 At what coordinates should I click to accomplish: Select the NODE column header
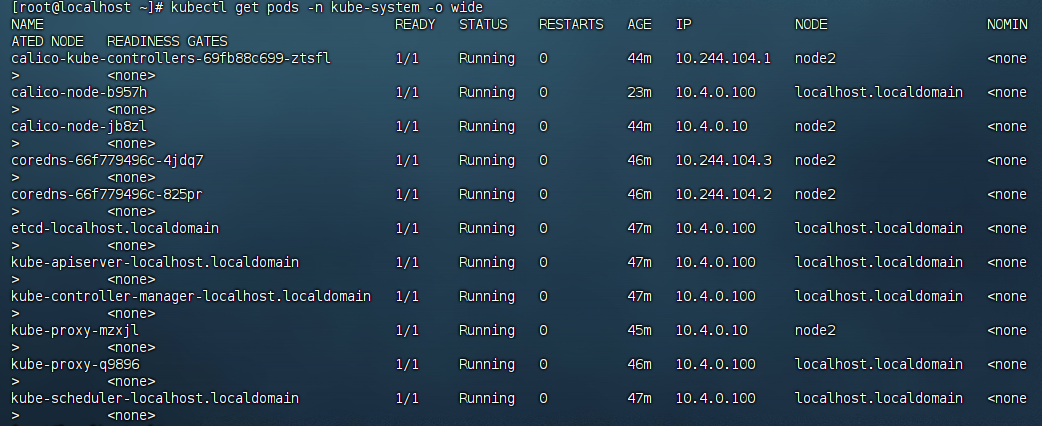coord(811,25)
